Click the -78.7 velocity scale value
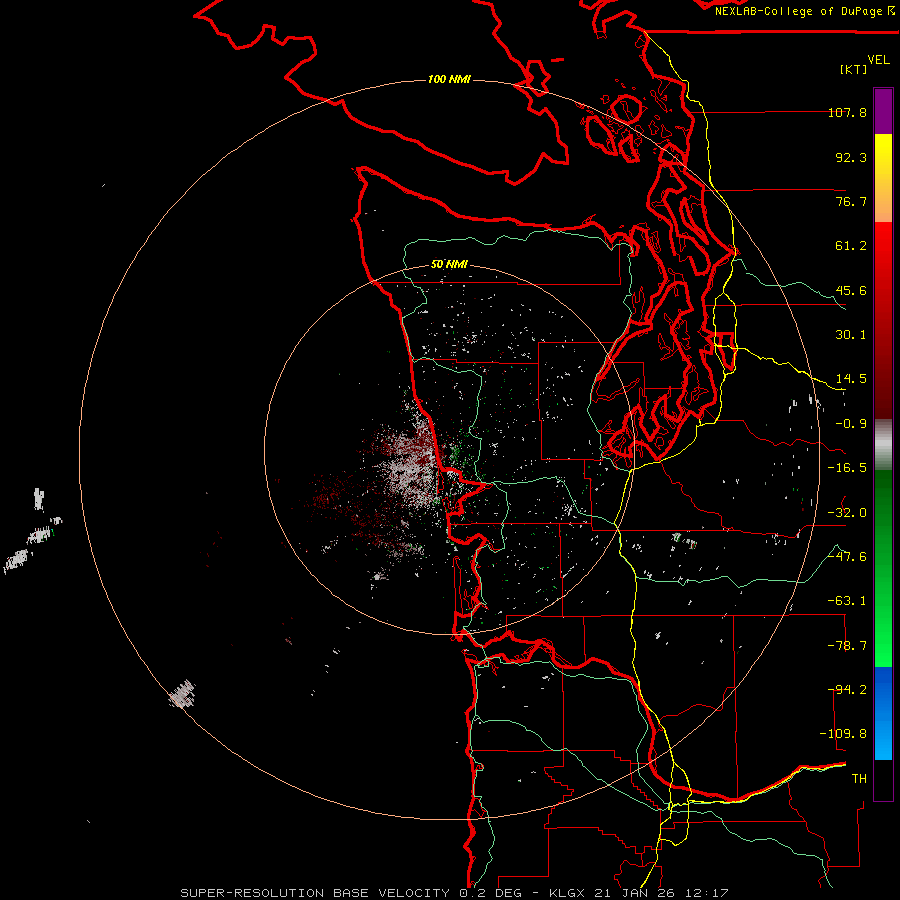This screenshot has width=900, height=900. click(847, 646)
